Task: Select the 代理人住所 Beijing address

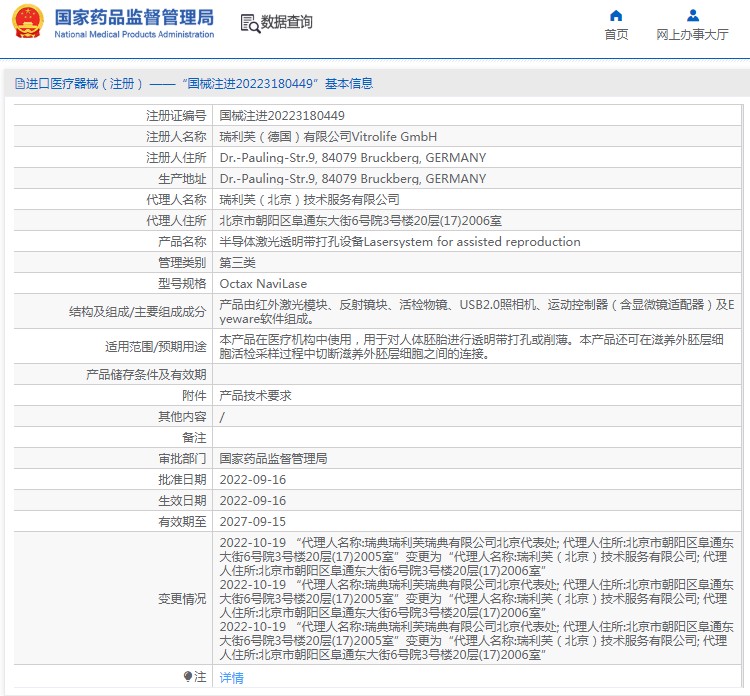Action: click(x=360, y=221)
